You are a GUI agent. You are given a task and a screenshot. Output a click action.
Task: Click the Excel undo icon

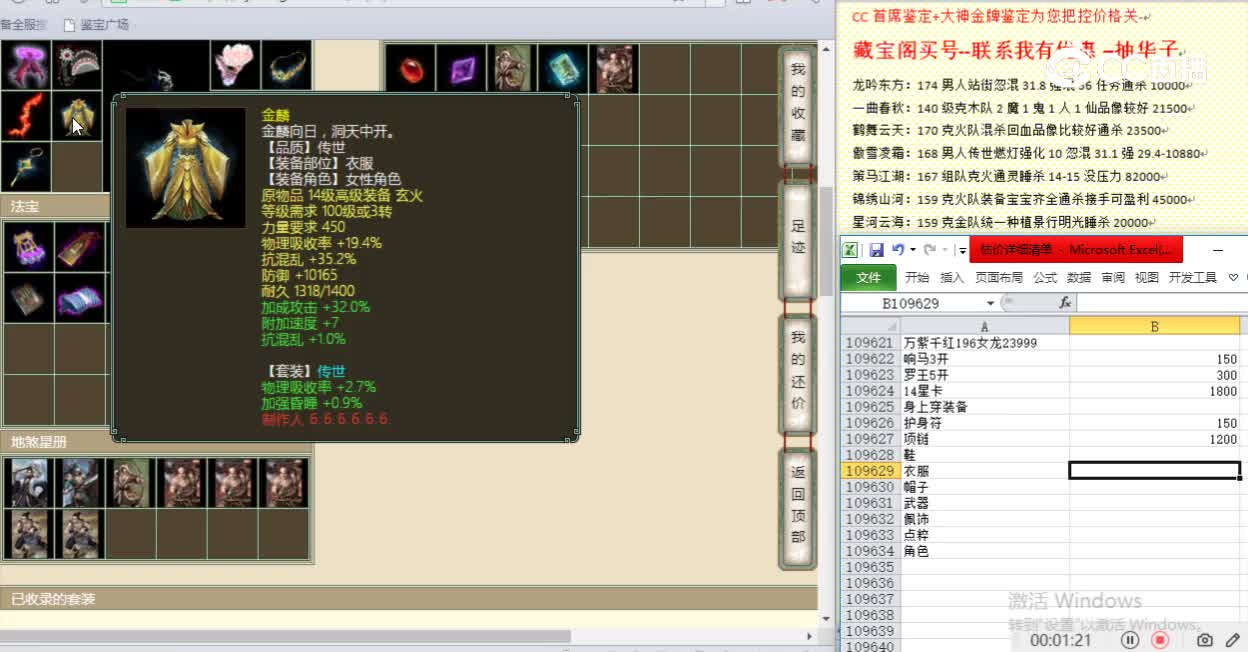click(x=898, y=250)
